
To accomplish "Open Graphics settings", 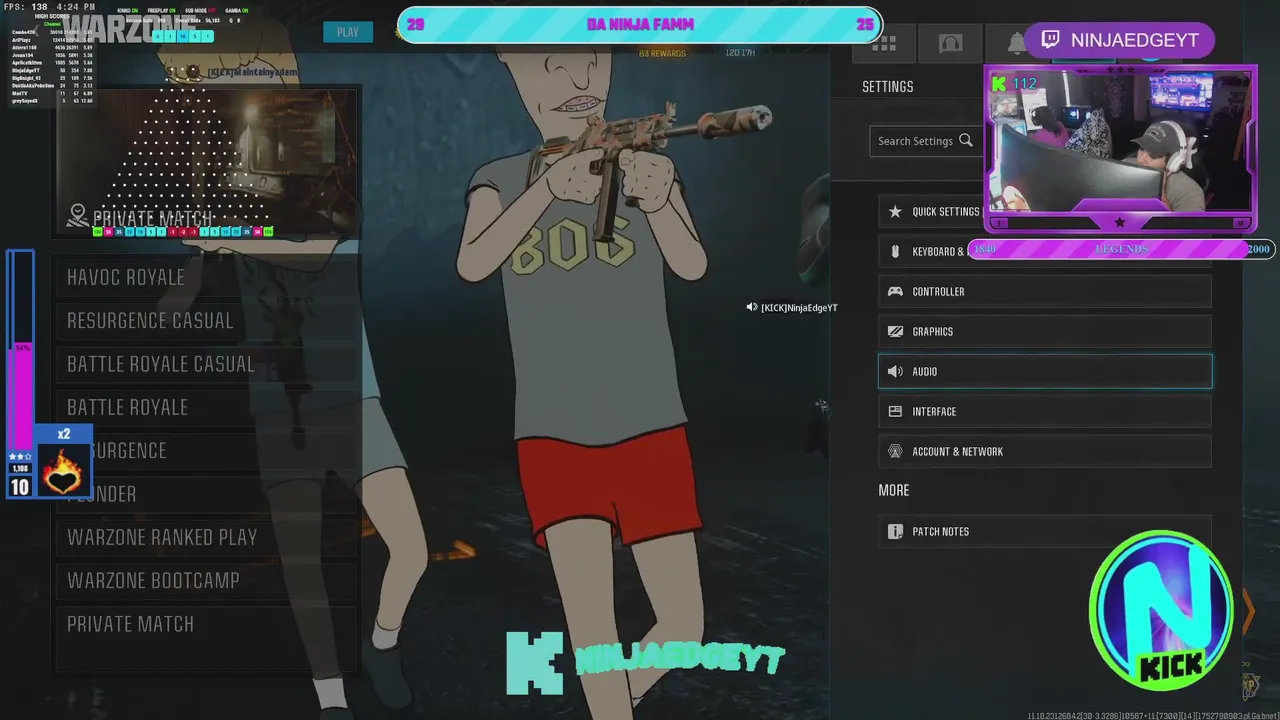I will [x=1045, y=332].
